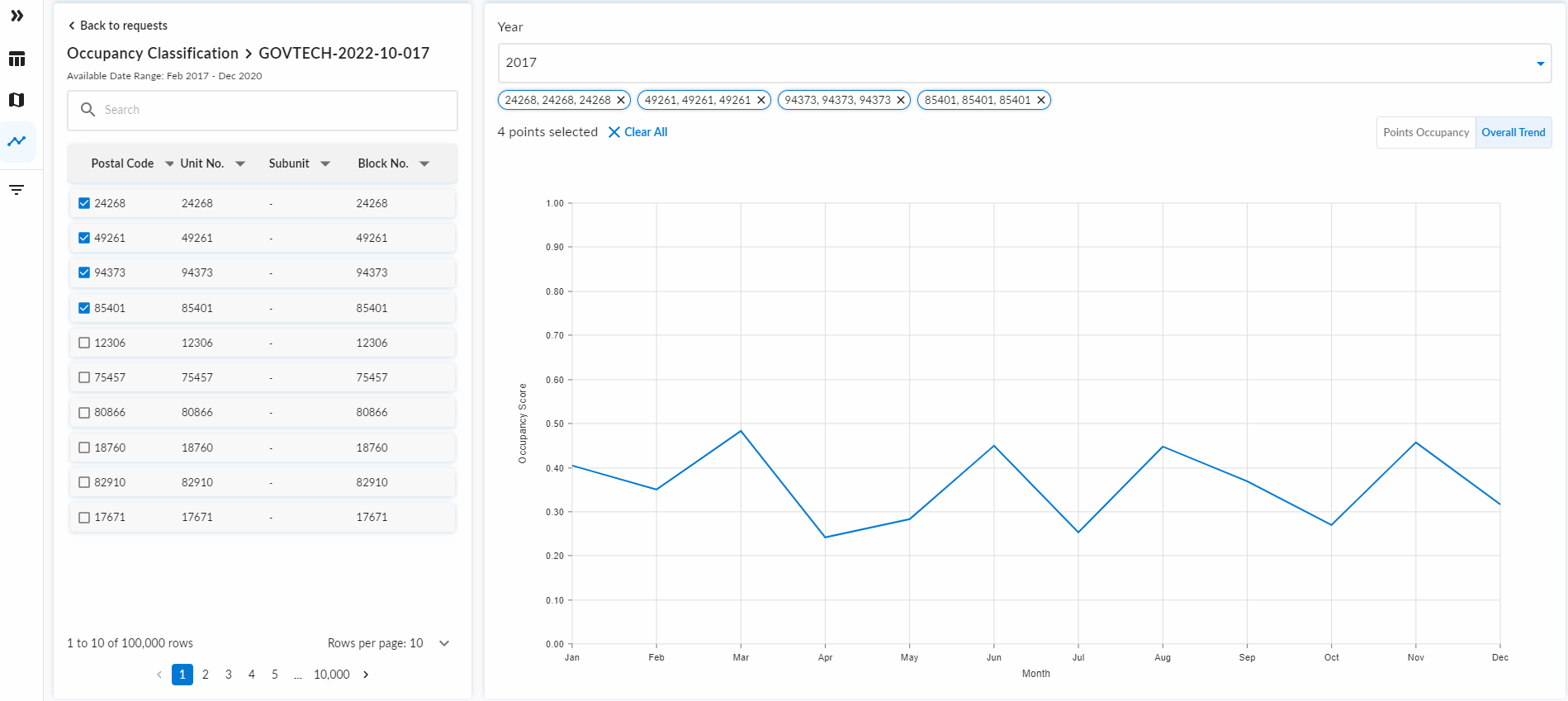Viewport: 1568px width, 701px height.
Task: Open the Year dropdown showing 2017
Action: [x=1025, y=63]
